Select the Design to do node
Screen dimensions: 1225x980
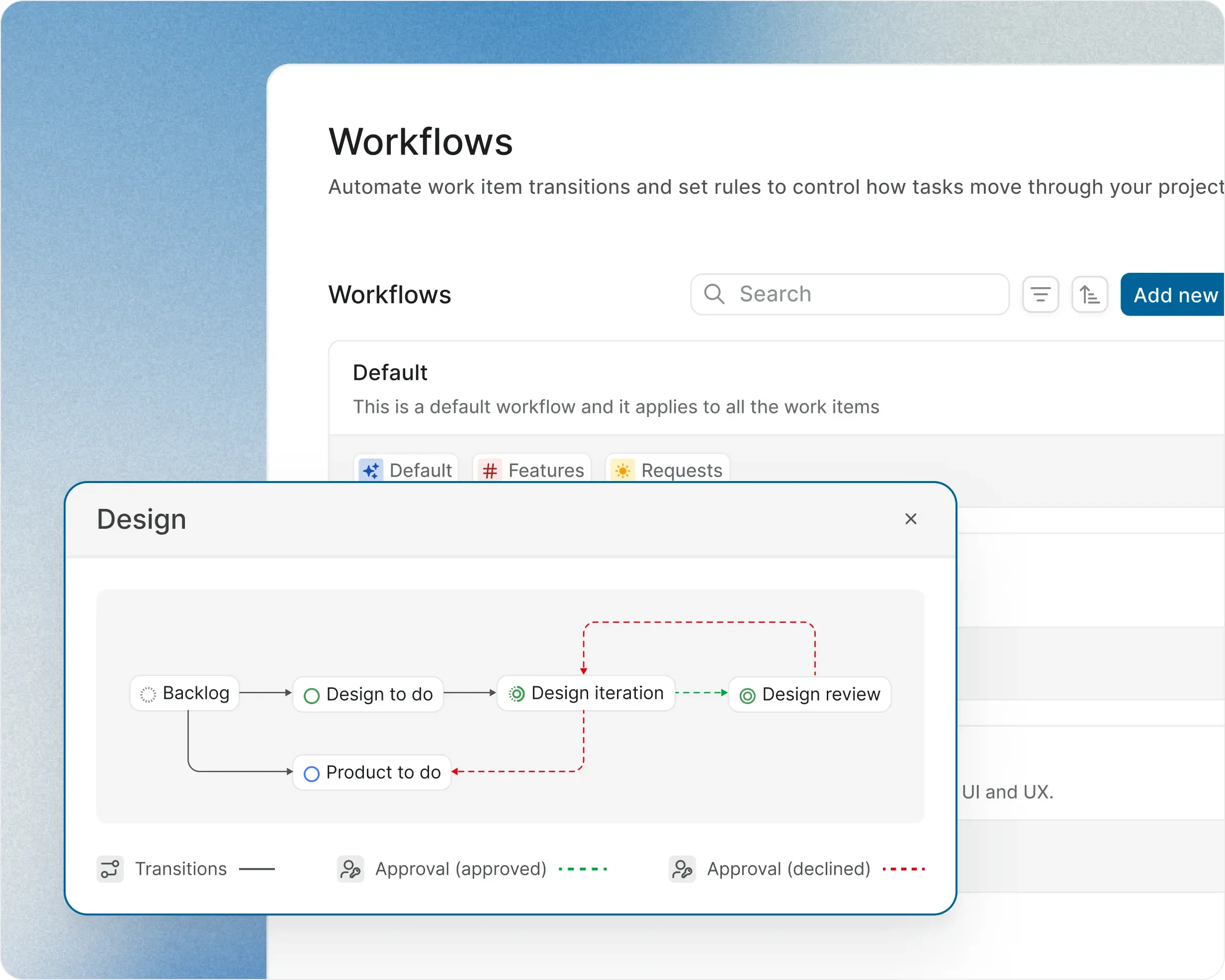click(x=368, y=694)
